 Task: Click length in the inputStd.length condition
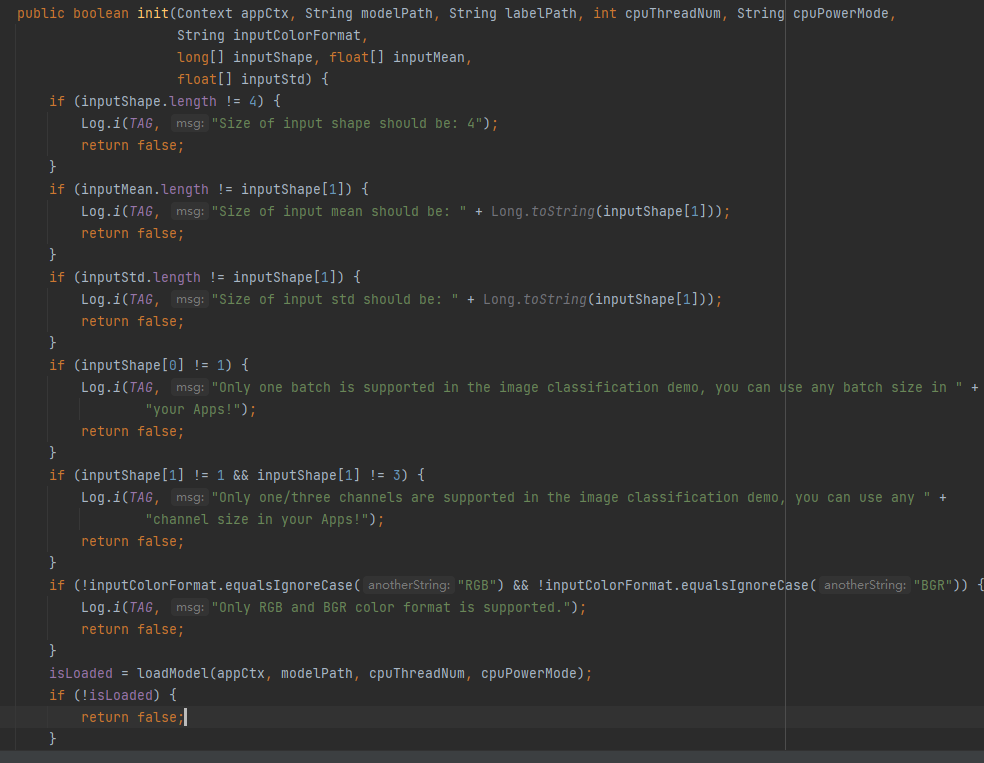tap(177, 277)
